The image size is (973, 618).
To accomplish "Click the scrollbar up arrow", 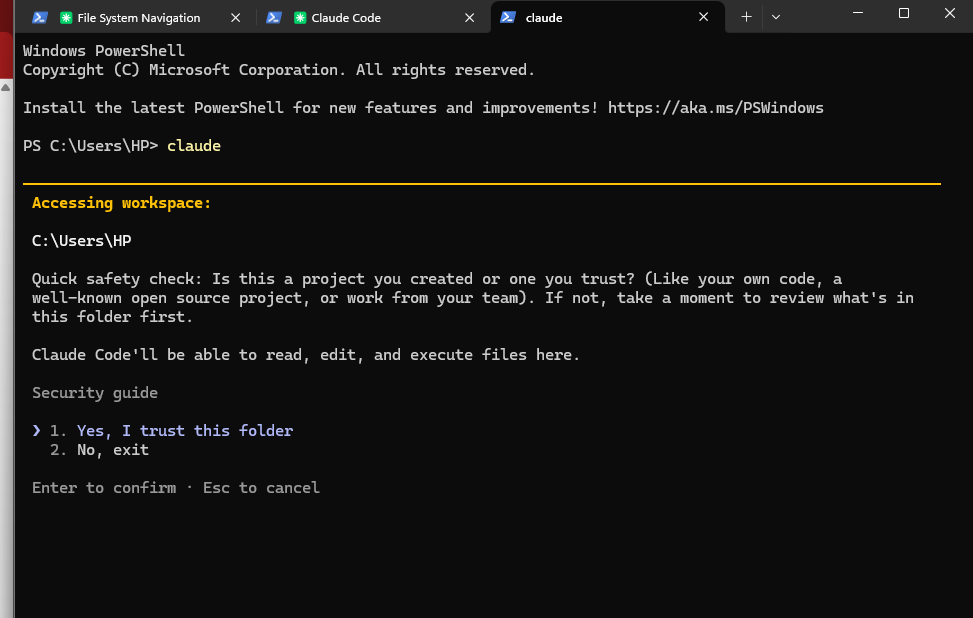I will point(6,89).
